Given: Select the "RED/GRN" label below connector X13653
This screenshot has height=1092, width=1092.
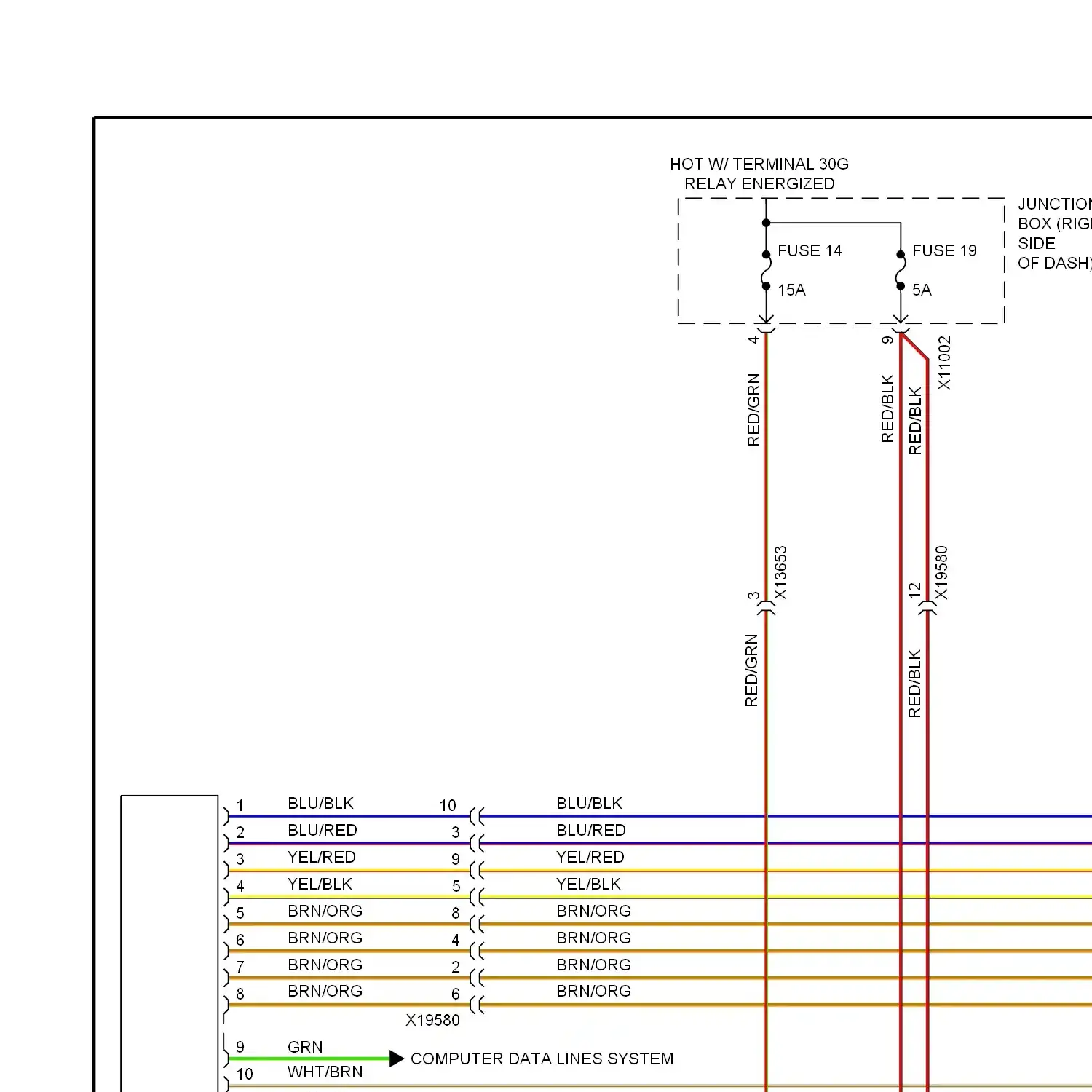Looking at the screenshot, I should pyautogui.click(x=751, y=670).
